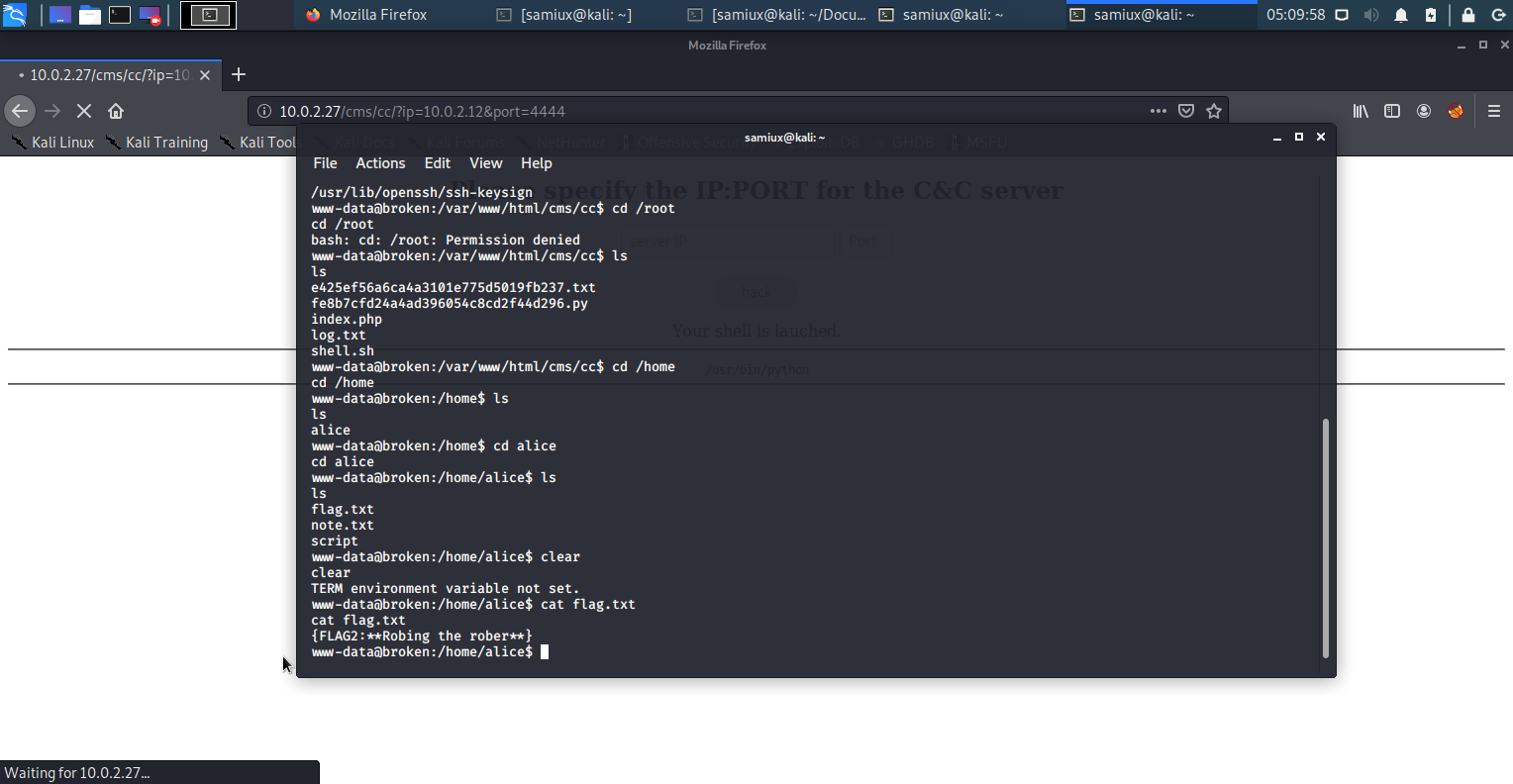Launch the terminal emulator panel icon
Viewport: 1513px width, 784px height.
coord(120,15)
